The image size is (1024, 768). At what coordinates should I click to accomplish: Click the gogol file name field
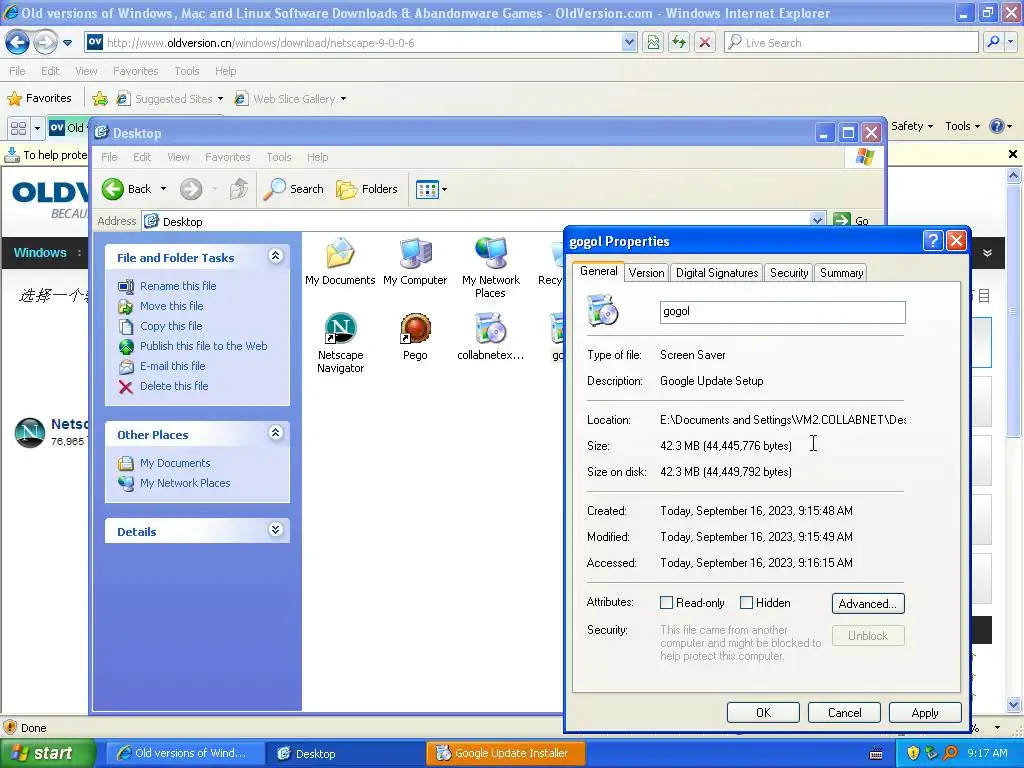(782, 312)
